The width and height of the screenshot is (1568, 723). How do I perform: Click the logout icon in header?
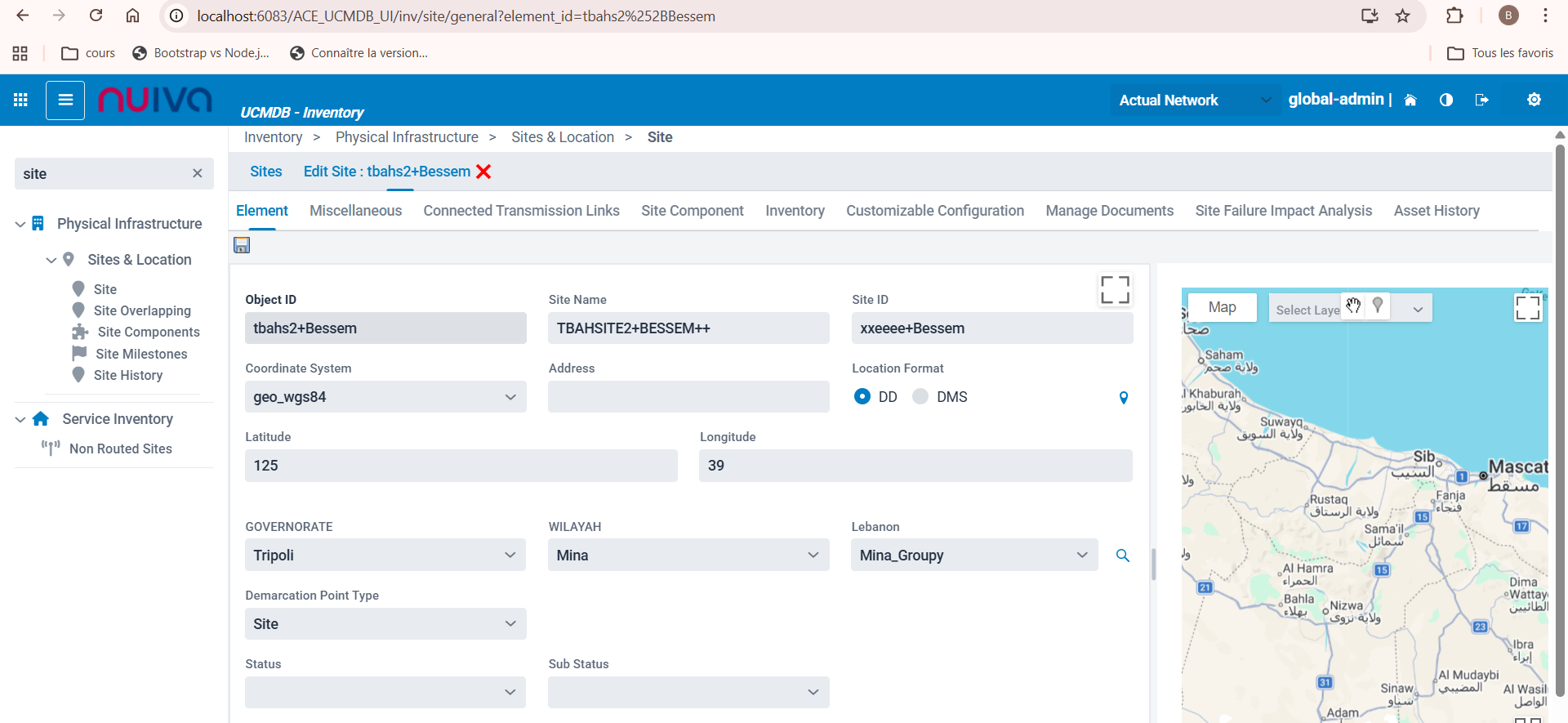coord(1482,100)
